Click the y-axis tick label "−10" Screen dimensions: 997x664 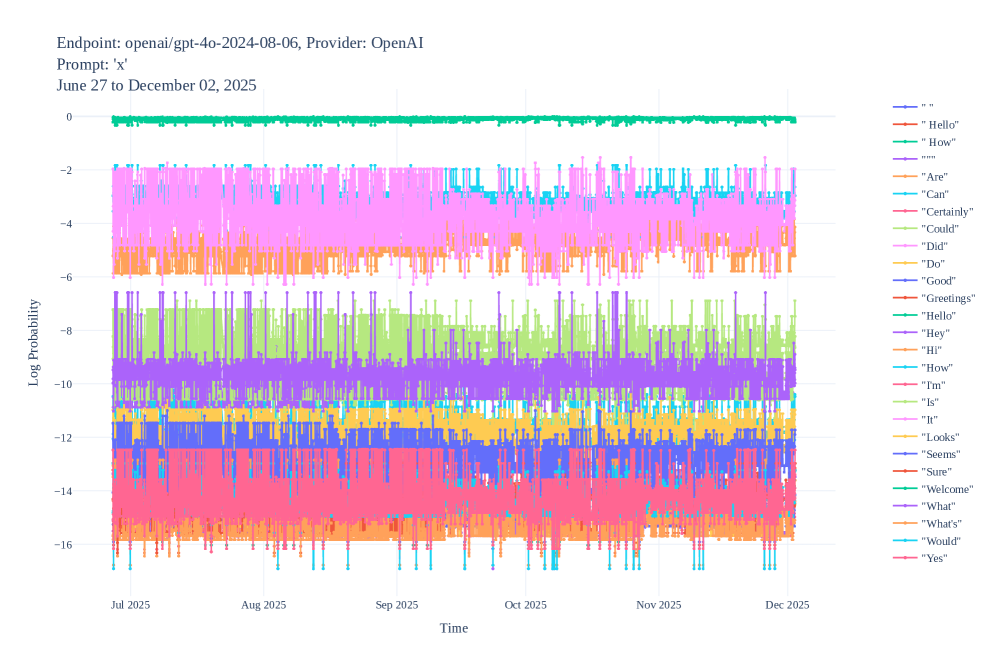click(x=63, y=384)
